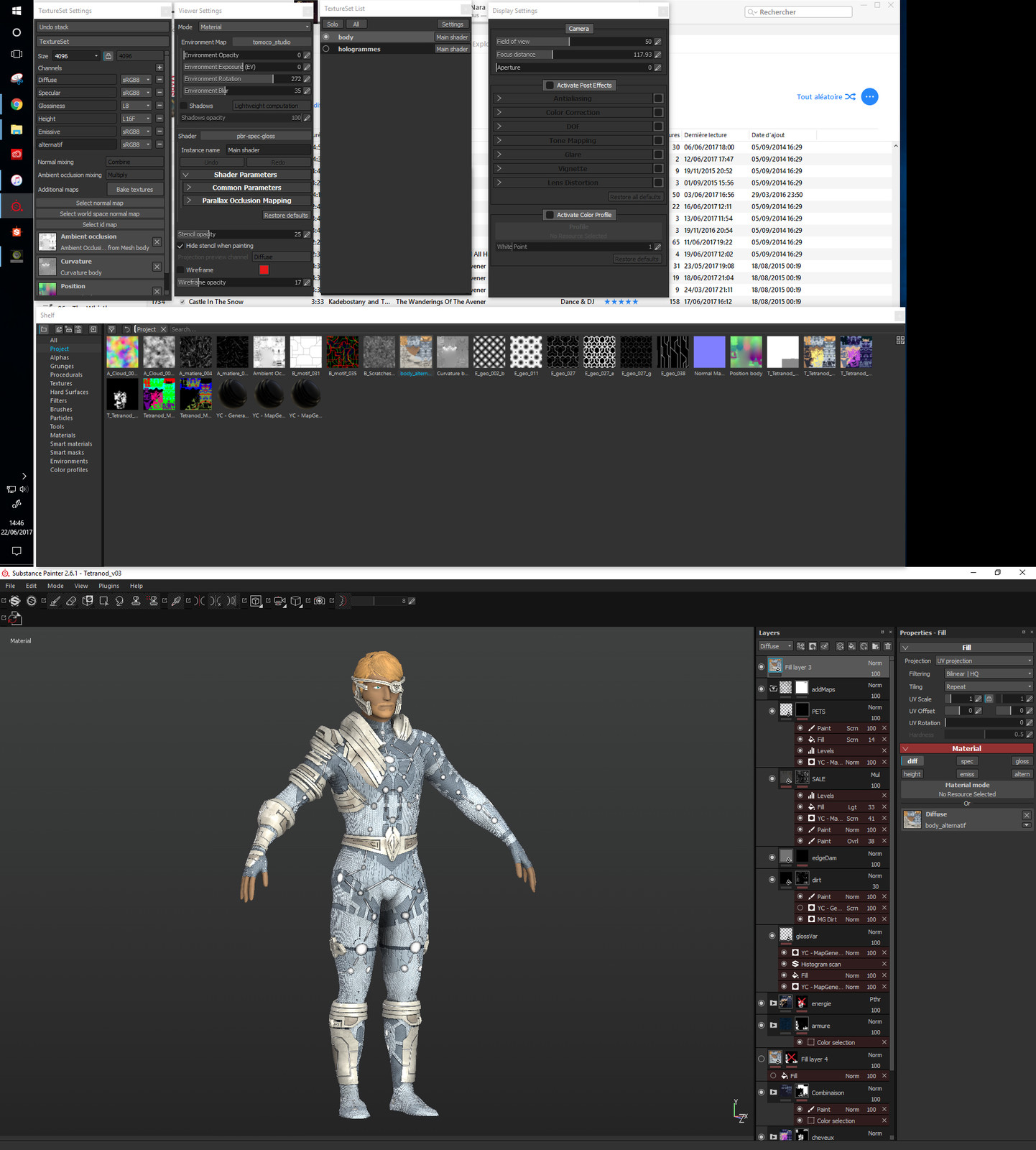Add an effect in Layers toolbar
The image size is (1036, 1150).
[800, 646]
